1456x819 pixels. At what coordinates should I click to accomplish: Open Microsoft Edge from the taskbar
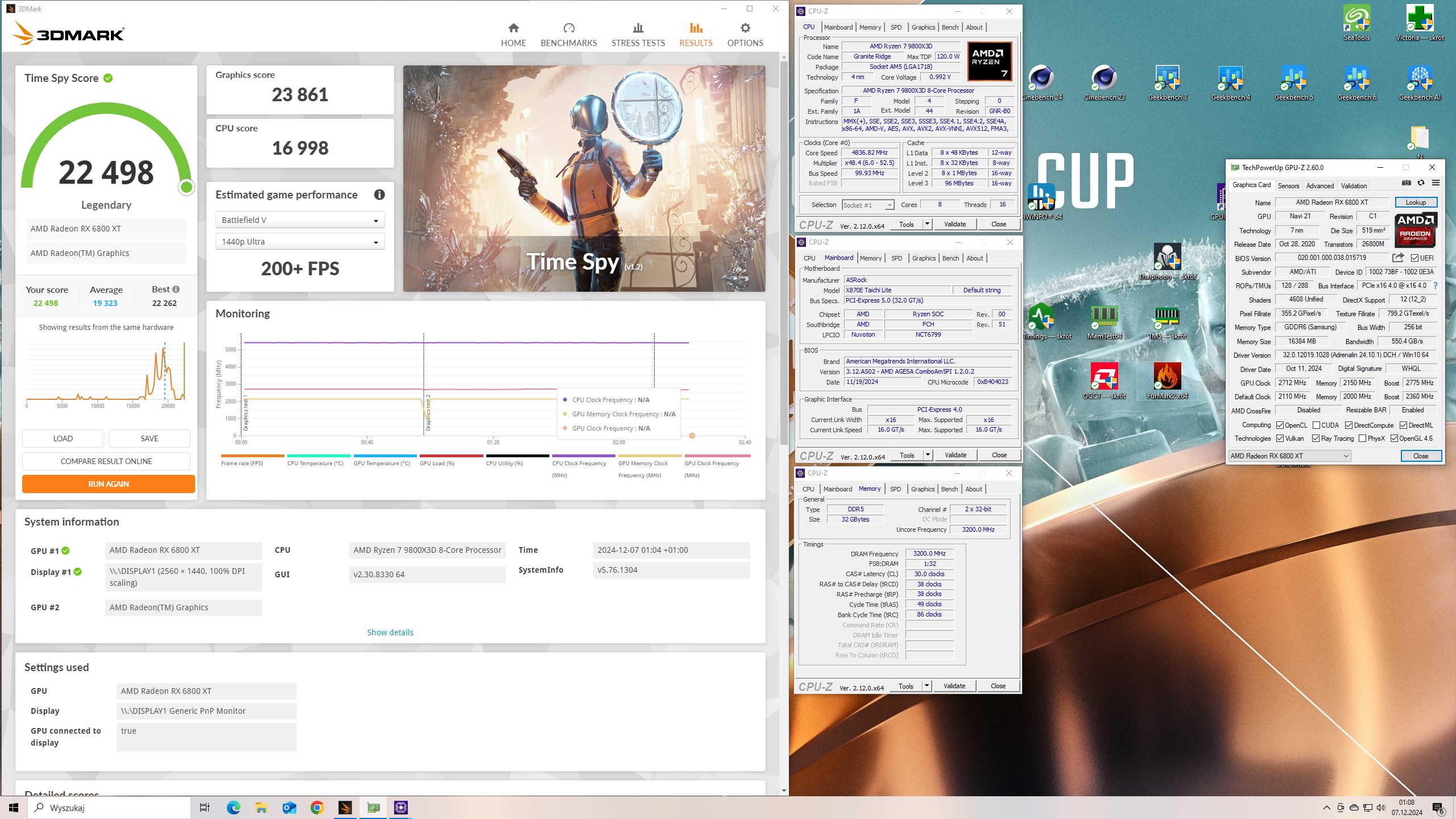point(233,808)
